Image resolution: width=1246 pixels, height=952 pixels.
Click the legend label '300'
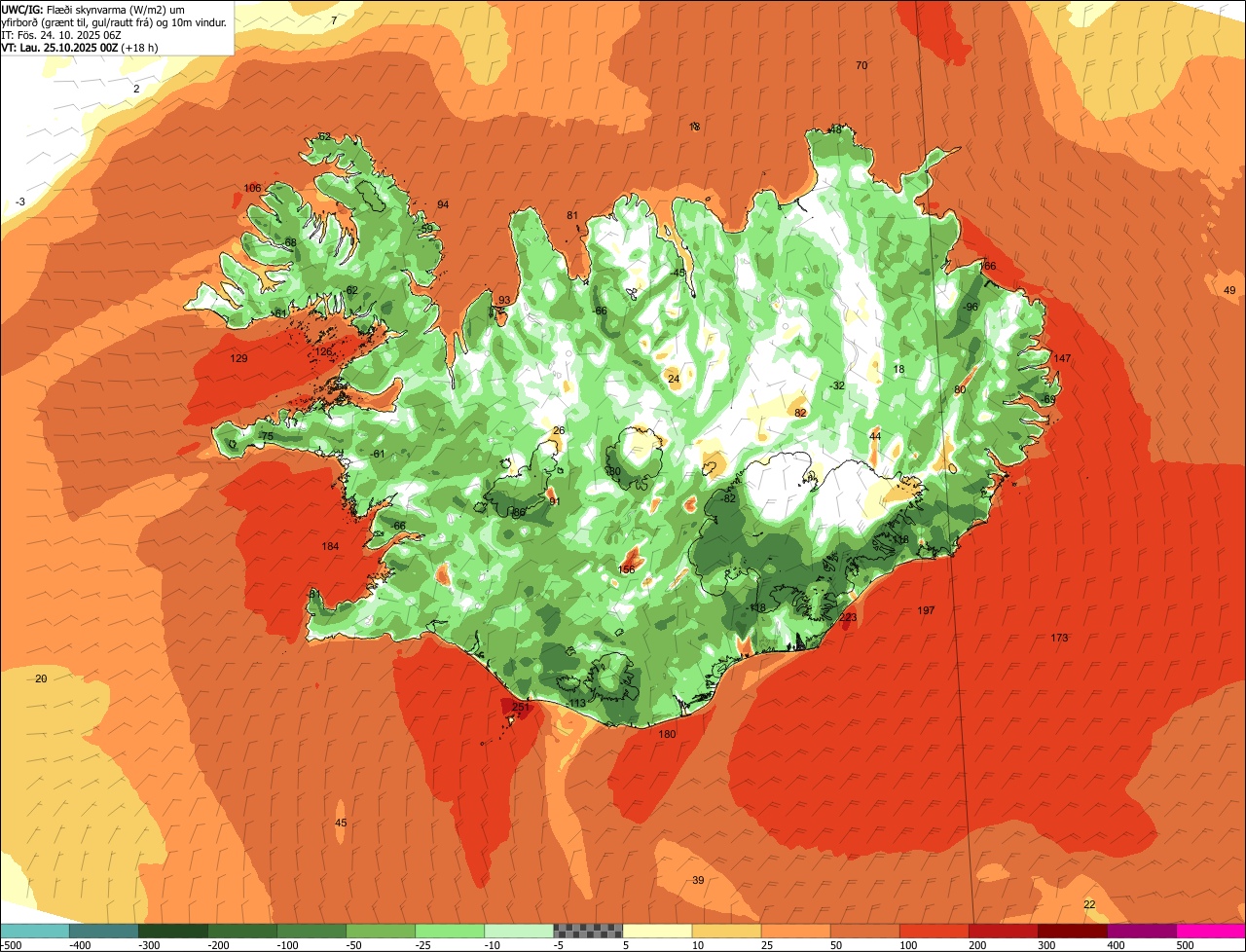[x=1046, y=945]
